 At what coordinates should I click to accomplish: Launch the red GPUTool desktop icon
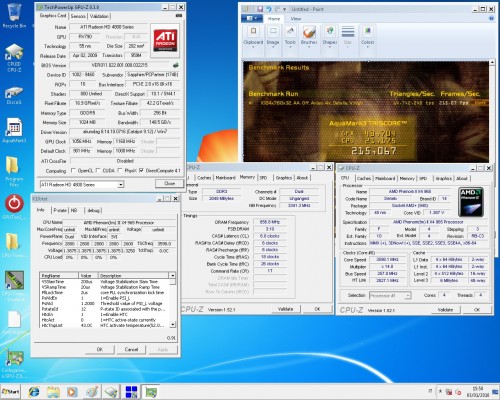click(14, 207)
